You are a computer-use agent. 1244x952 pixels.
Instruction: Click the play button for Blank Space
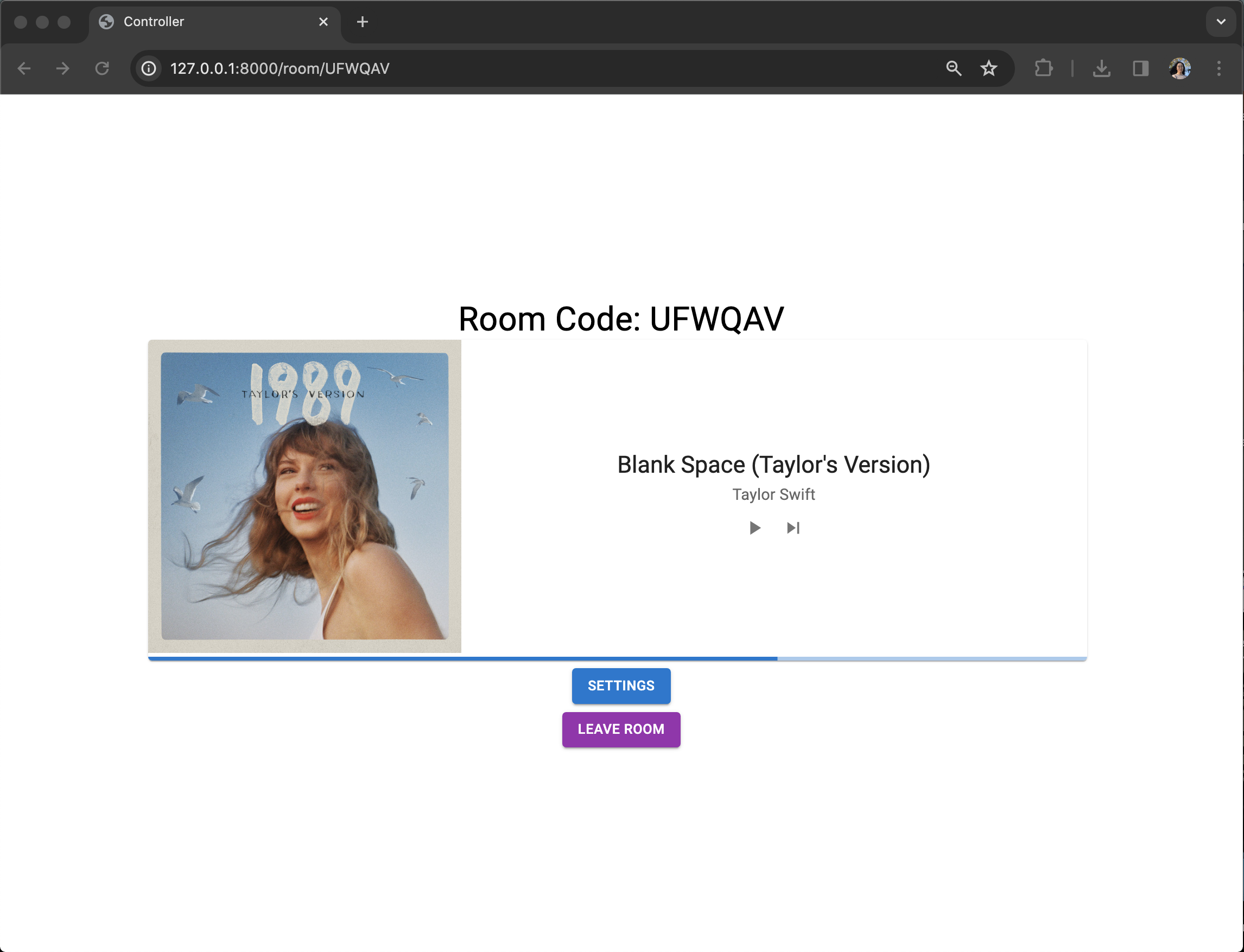755,528
